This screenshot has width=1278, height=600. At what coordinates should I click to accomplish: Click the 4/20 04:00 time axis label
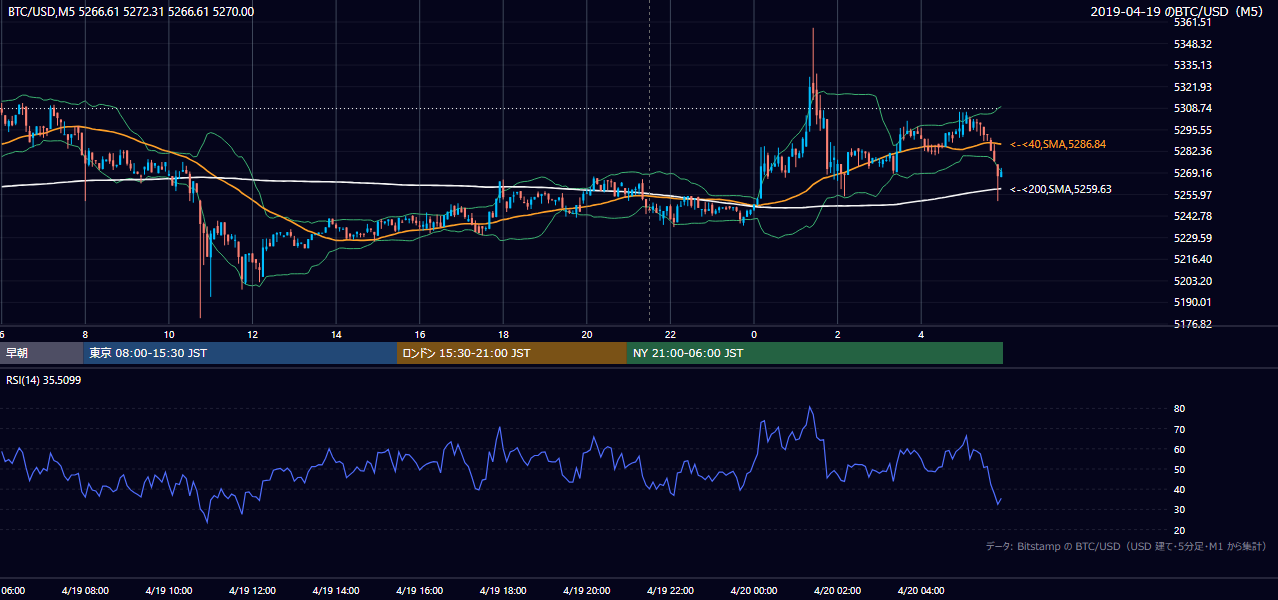(x=921, y=591)
